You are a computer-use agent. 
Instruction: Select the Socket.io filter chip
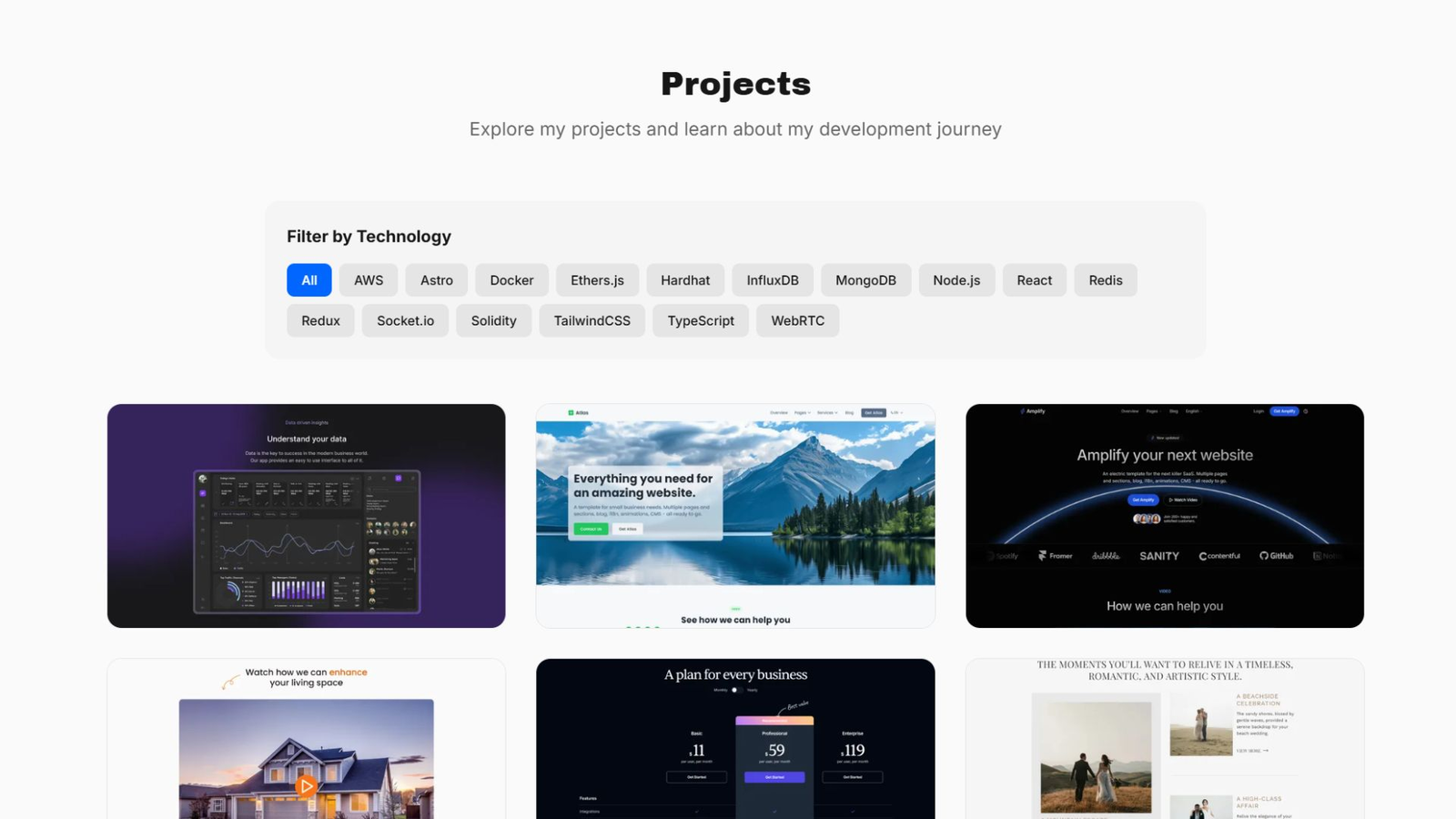[x=405, y=320]
